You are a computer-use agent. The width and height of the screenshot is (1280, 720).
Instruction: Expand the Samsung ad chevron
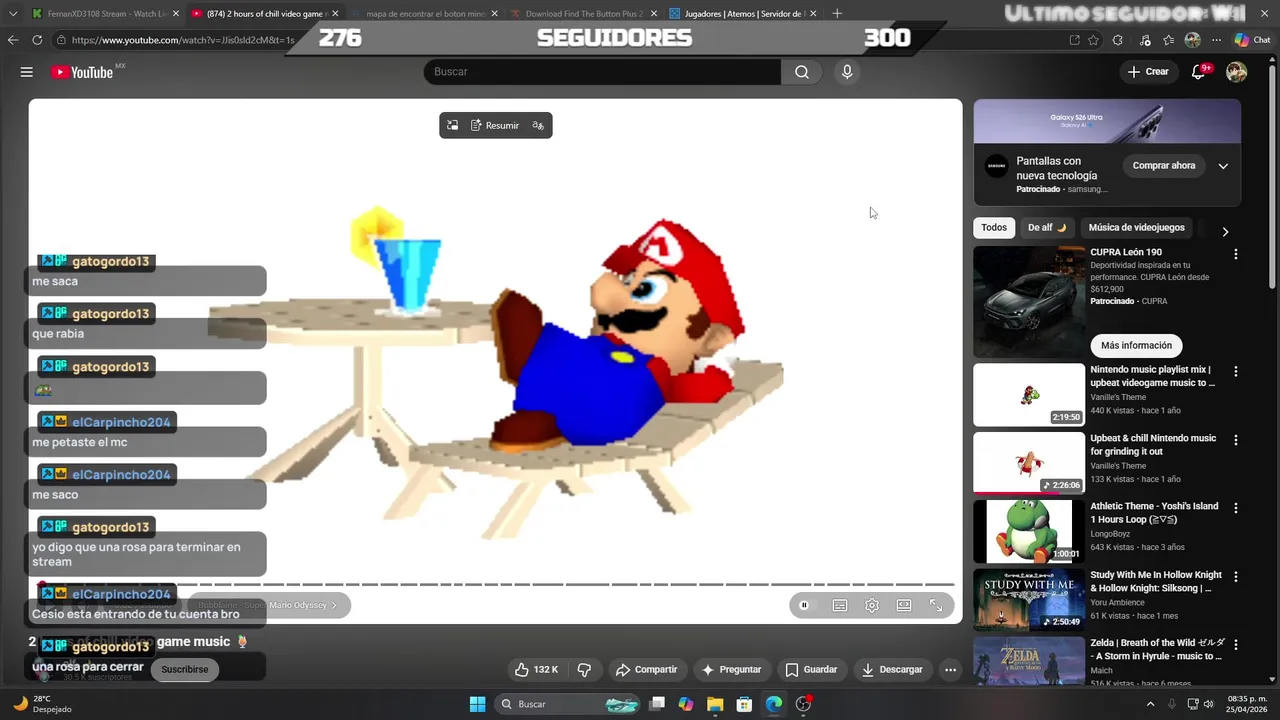pos(1223,166)
